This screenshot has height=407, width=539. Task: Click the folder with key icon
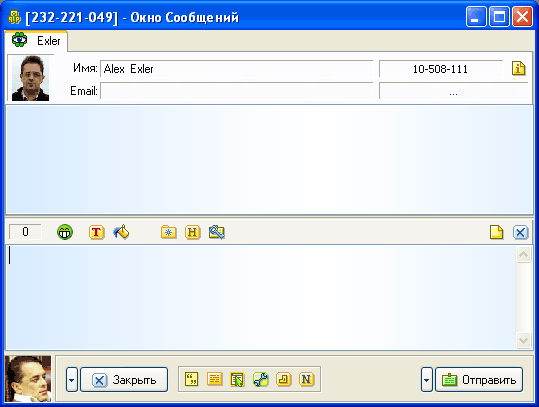click(217, 232)
